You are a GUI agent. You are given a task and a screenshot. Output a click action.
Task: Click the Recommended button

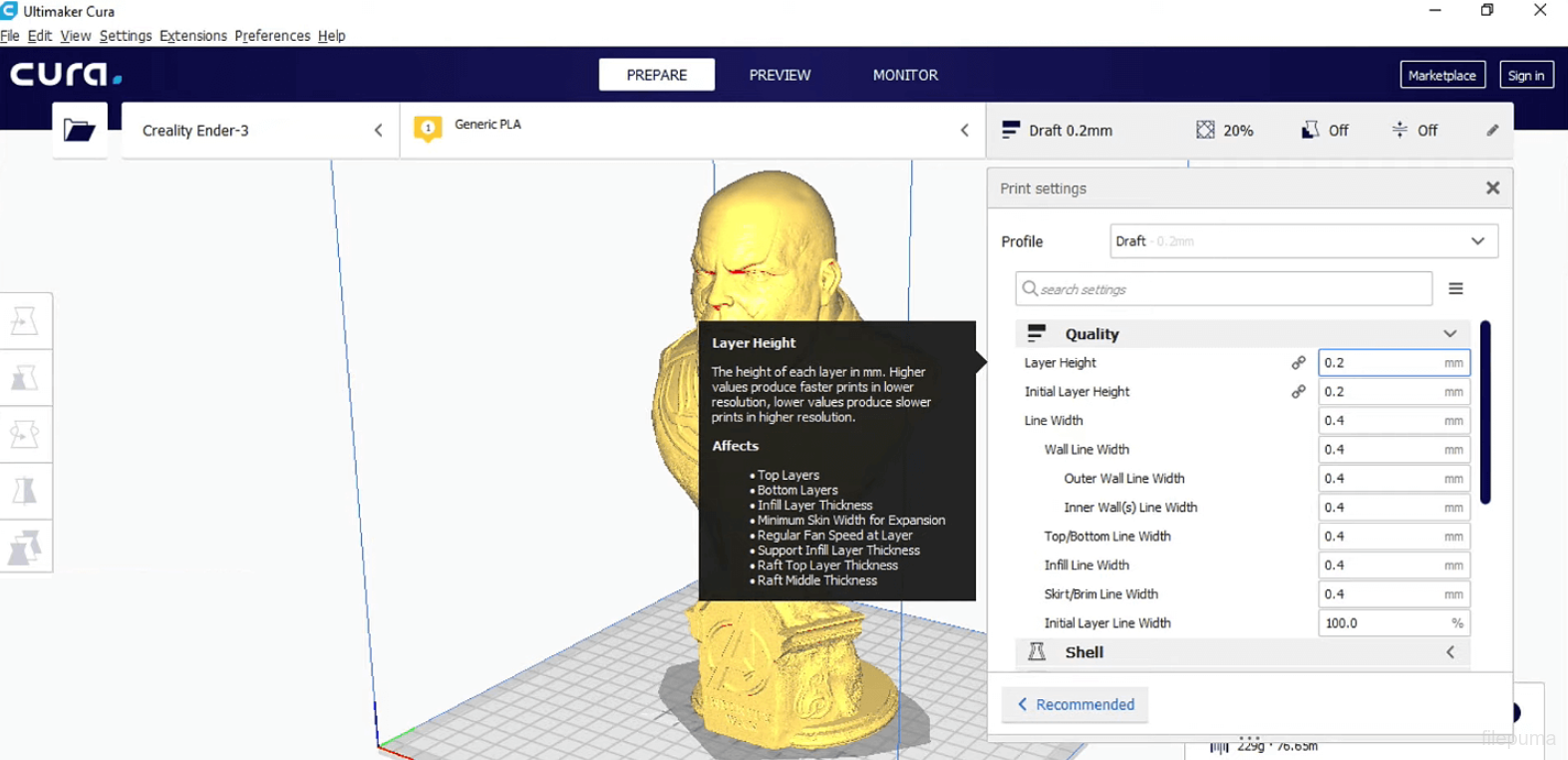coord(1075,704)
